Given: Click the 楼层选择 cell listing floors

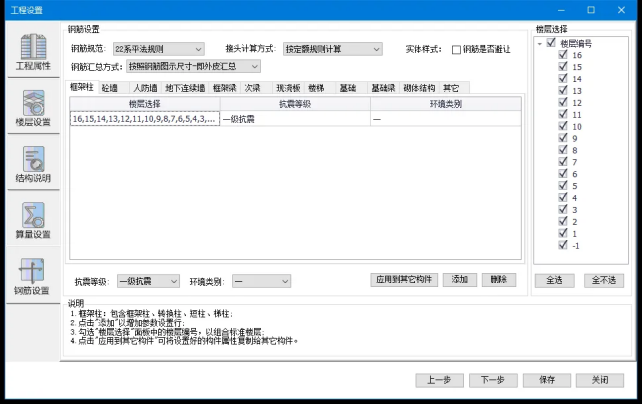Looking at the screenshot, I should [x=143, y=118].
